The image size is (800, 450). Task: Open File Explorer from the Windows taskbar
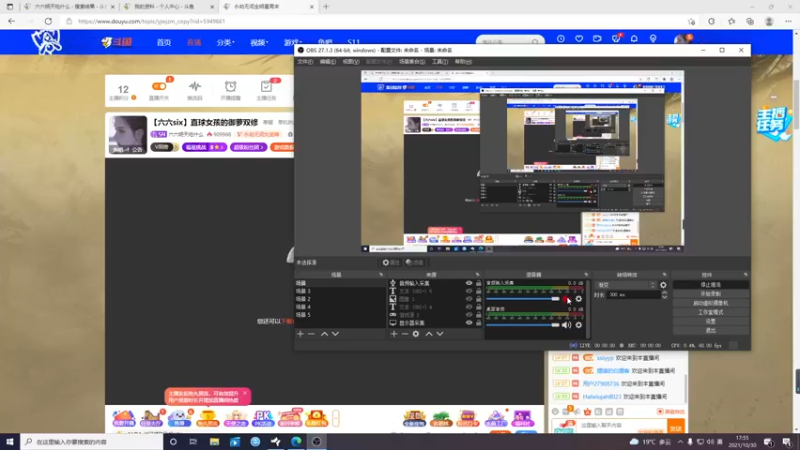(214, 442)
